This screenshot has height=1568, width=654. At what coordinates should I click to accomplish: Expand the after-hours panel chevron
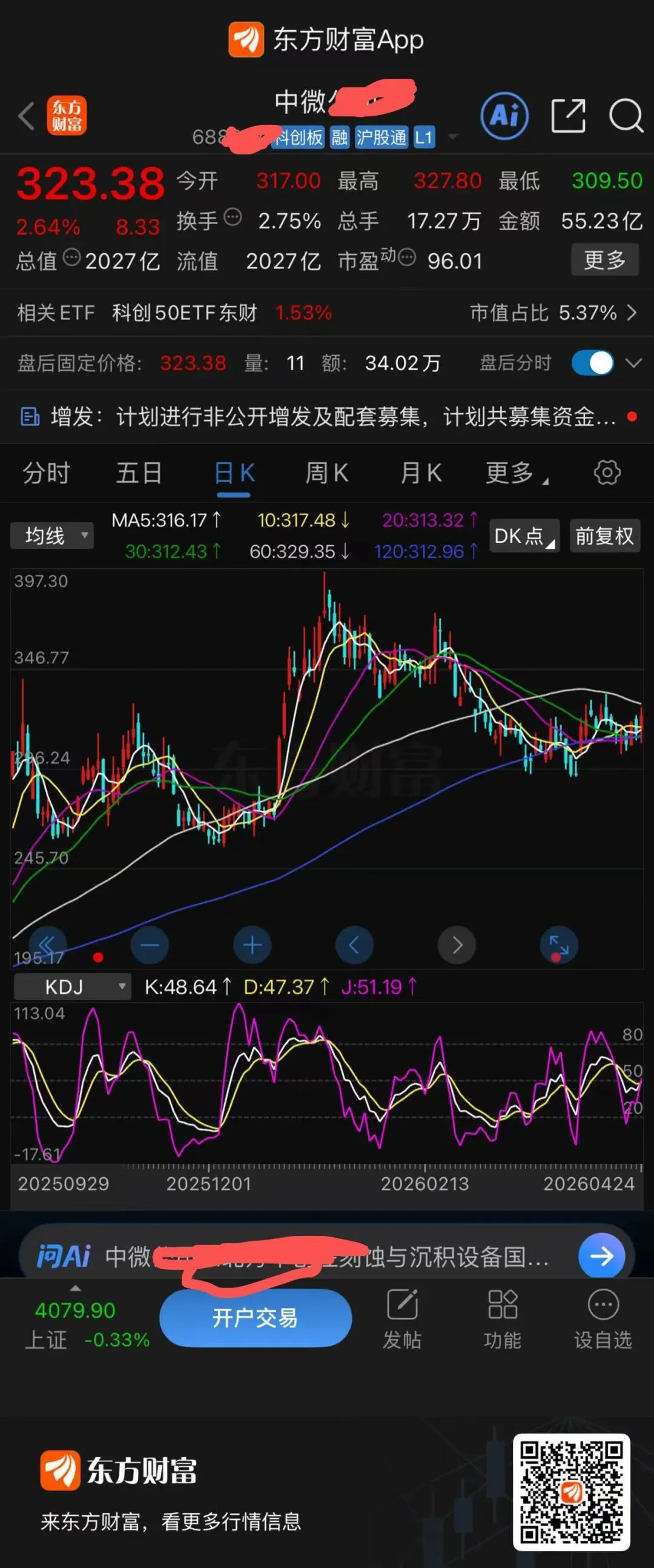coord(634,364)
